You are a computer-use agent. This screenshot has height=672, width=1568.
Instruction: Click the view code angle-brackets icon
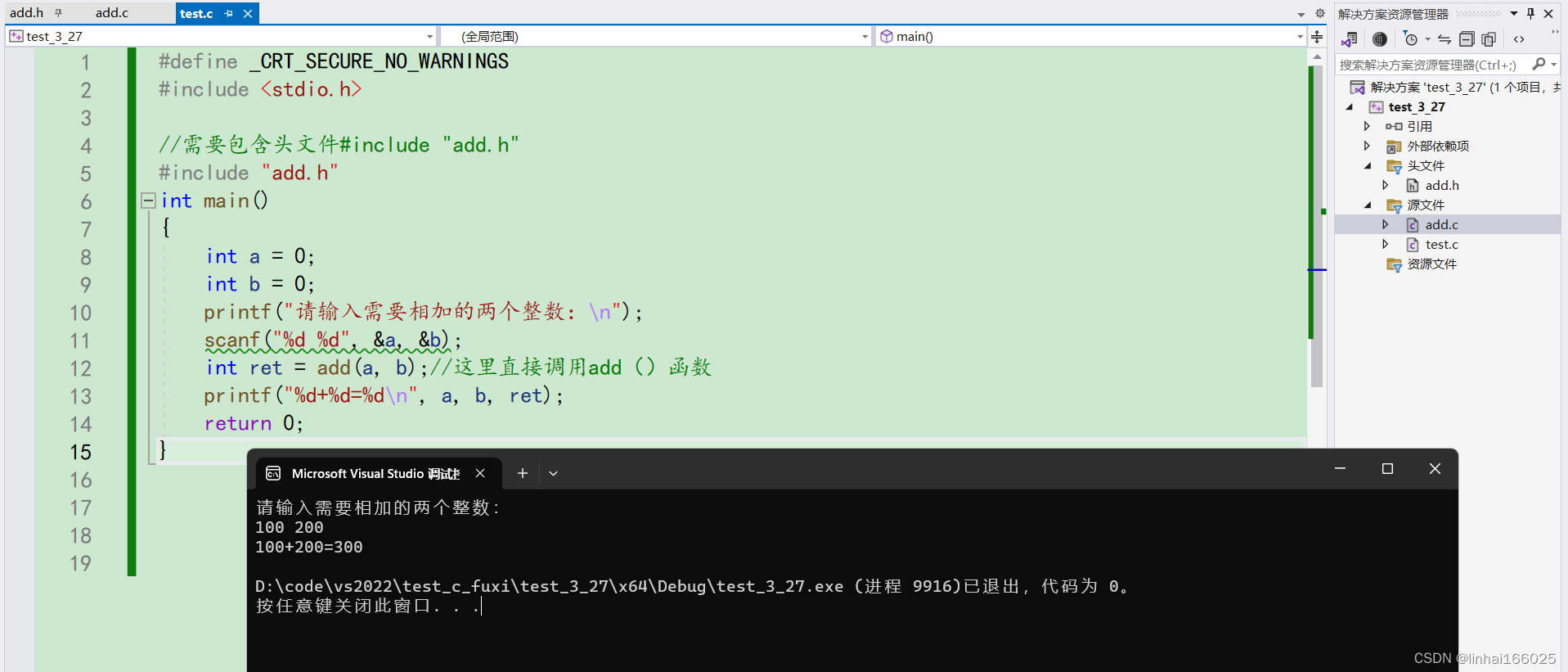(x=1519, y=39)
